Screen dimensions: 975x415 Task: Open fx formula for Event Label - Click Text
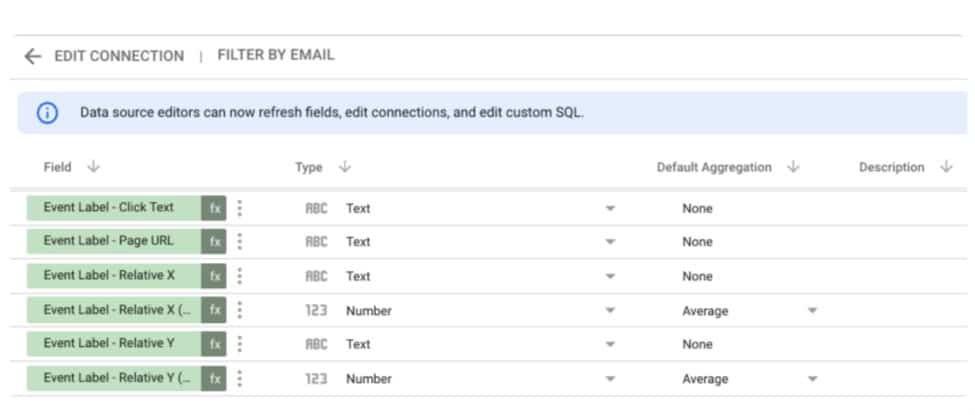(214, 208)
